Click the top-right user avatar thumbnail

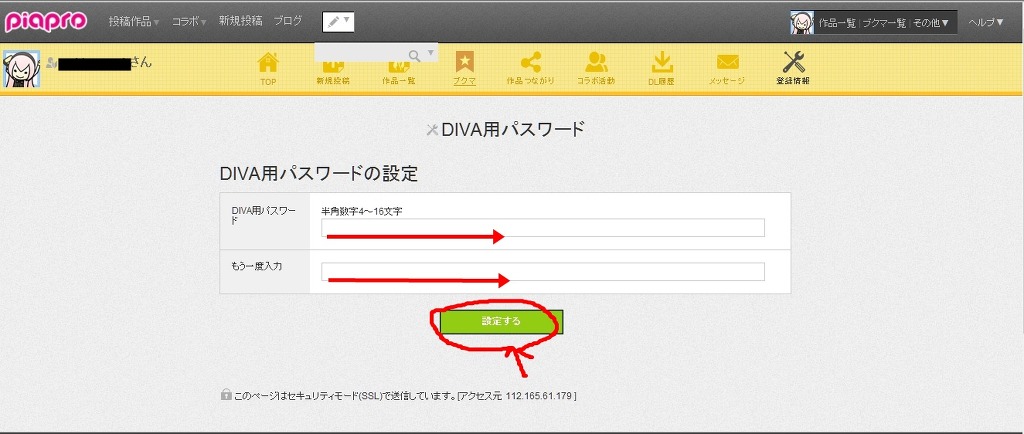pyautogui.click(x=802, y=22)
